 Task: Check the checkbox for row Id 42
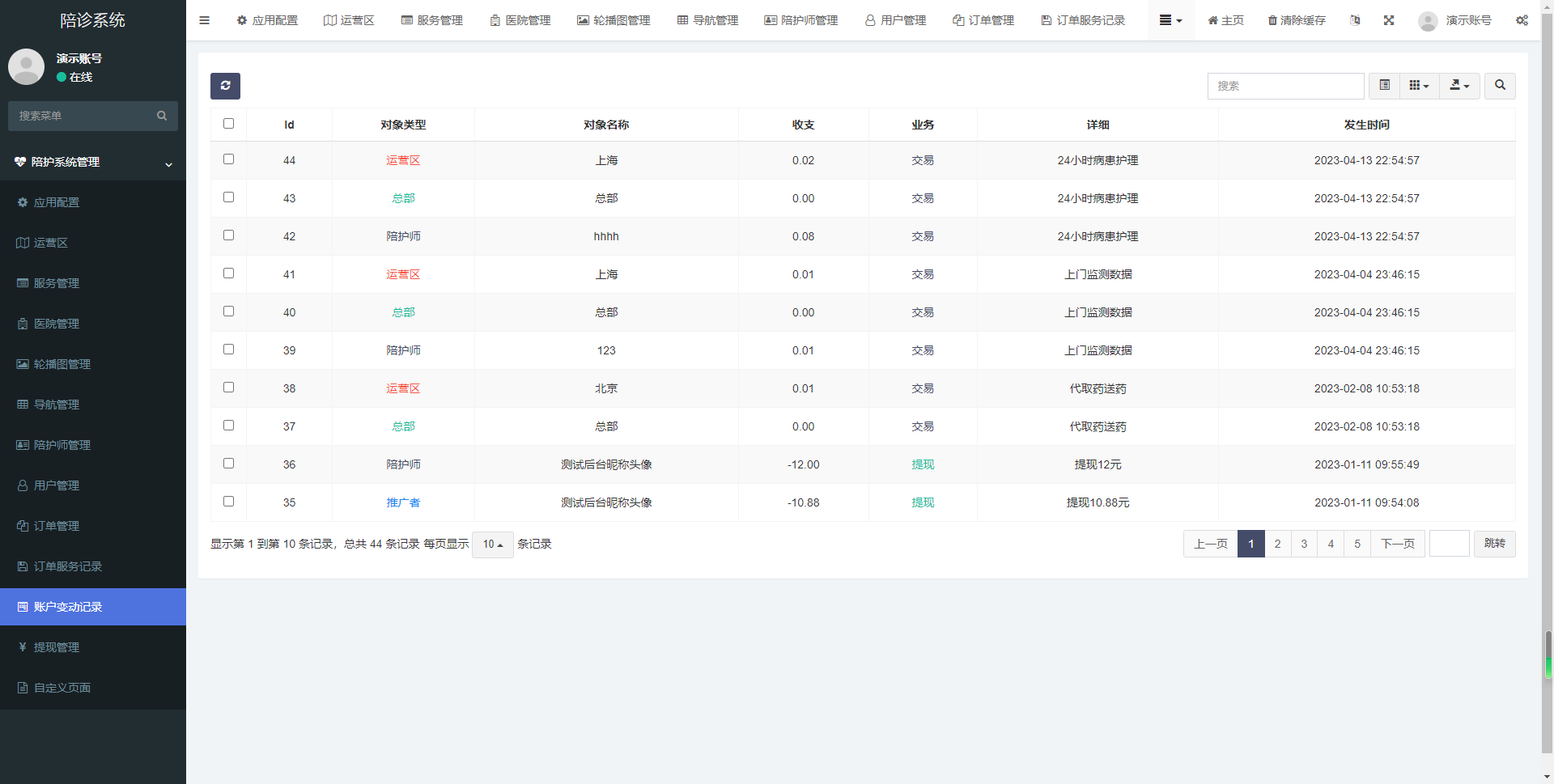228,235
